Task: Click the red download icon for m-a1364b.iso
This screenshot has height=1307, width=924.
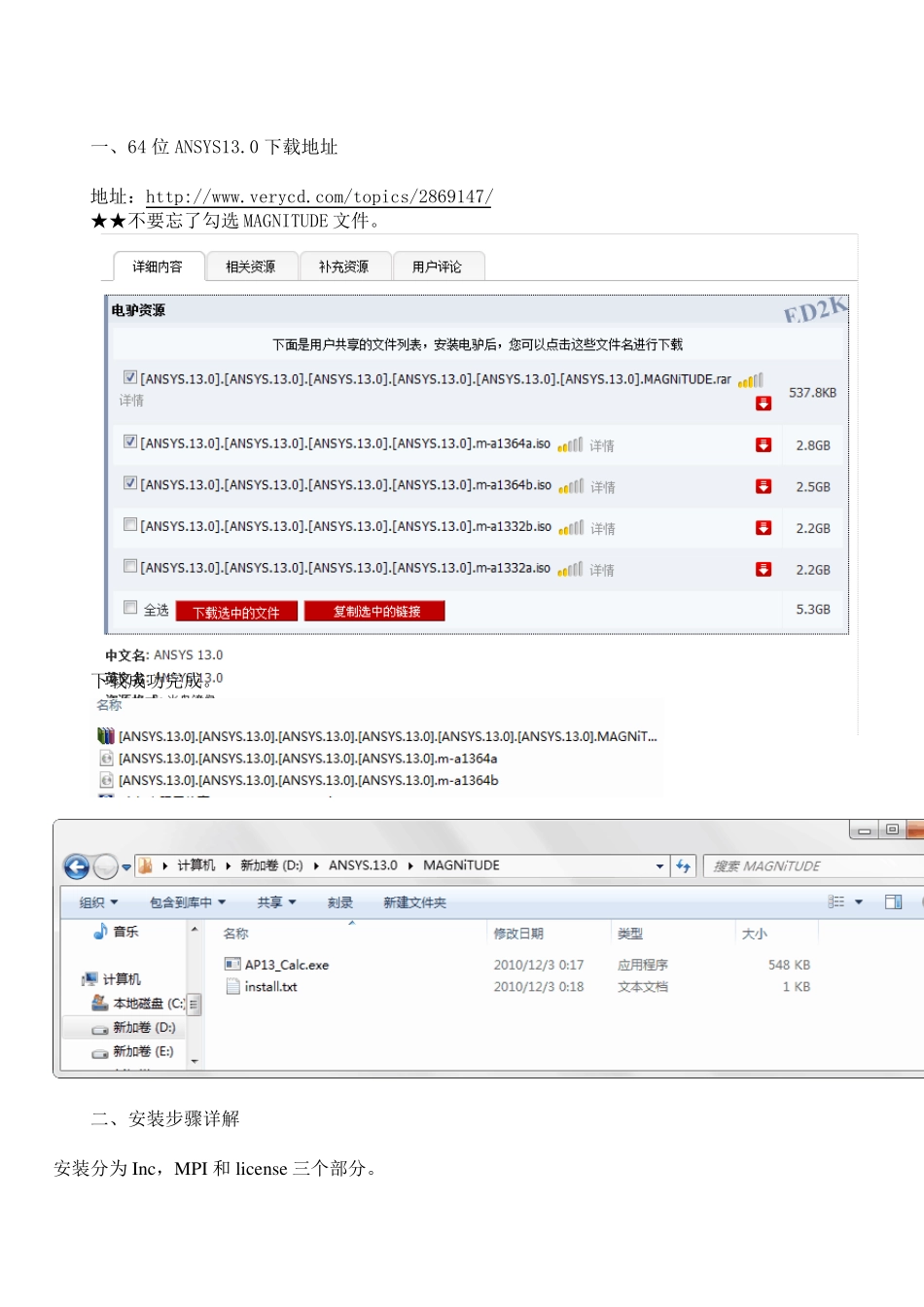Action: pos(764,486)
